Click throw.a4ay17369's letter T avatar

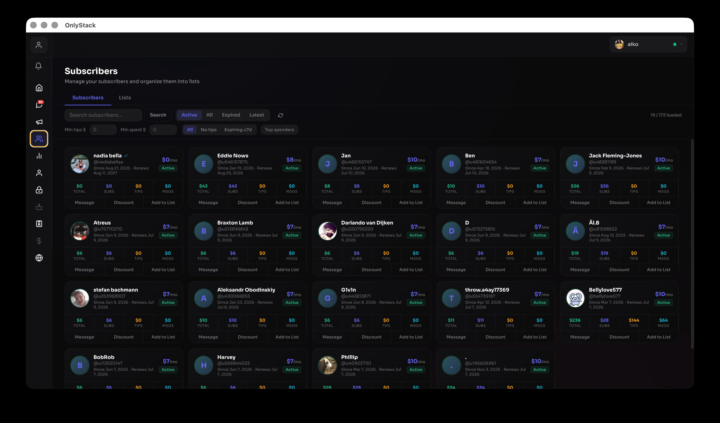451,298
